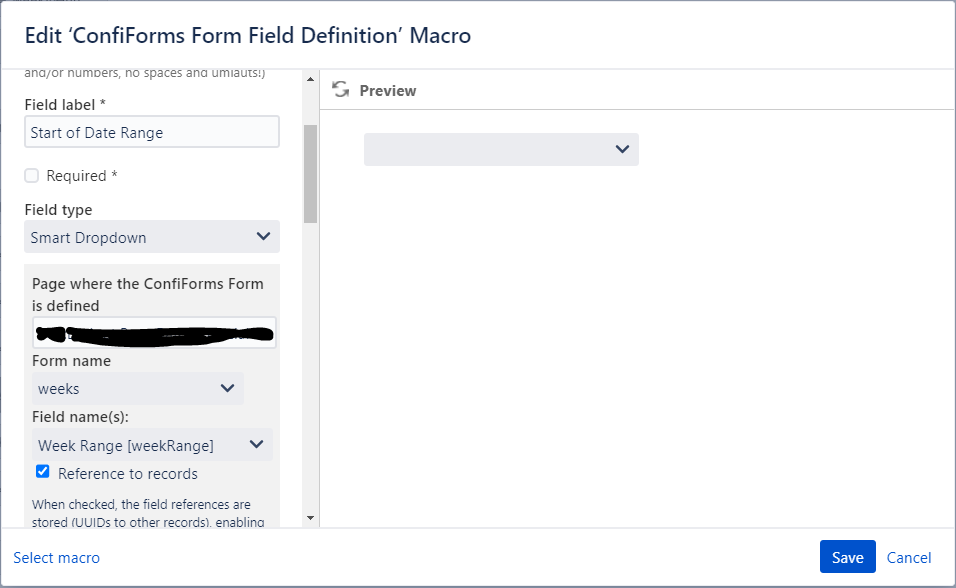Viewport: 956px width, 588px height.
Task: Open the dropdown in the preview pane
Action: tap(500, 149)
